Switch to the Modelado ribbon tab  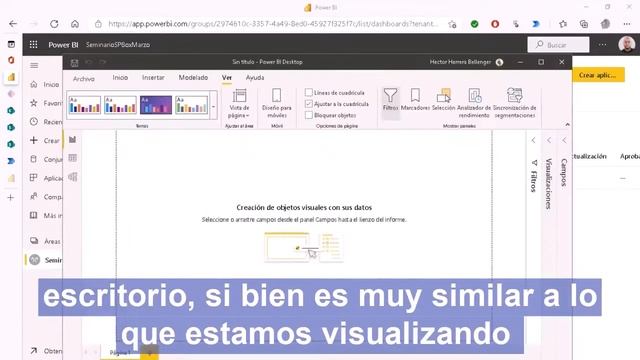(x=193, y=78)
